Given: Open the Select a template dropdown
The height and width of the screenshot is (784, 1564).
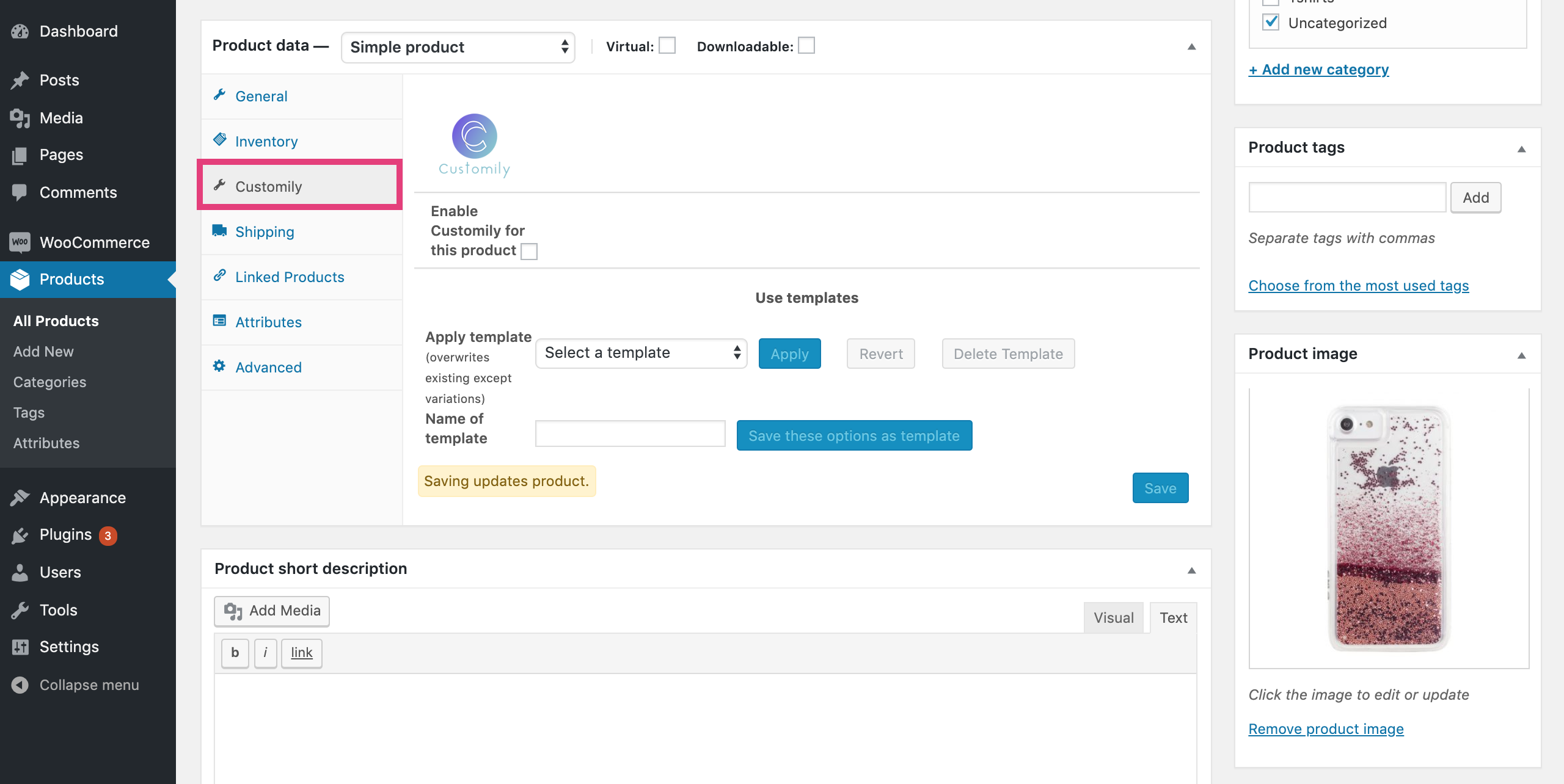Looking at the screenshot, I should coord(640,353).
